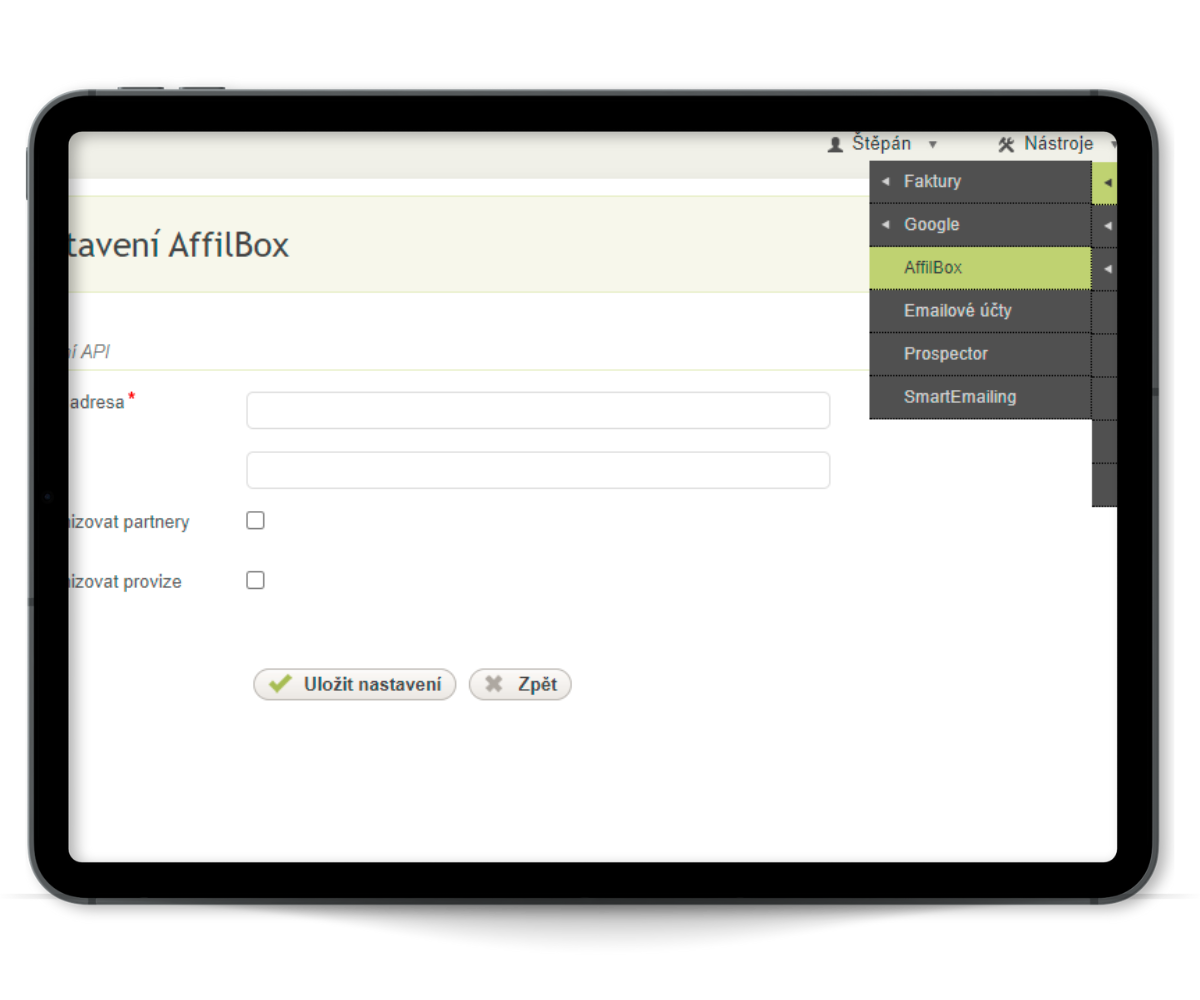The height and width of the screenshot is (1000, 1200).
Task: Choose Prospector from the tools menu
Action: coord(980,354)
